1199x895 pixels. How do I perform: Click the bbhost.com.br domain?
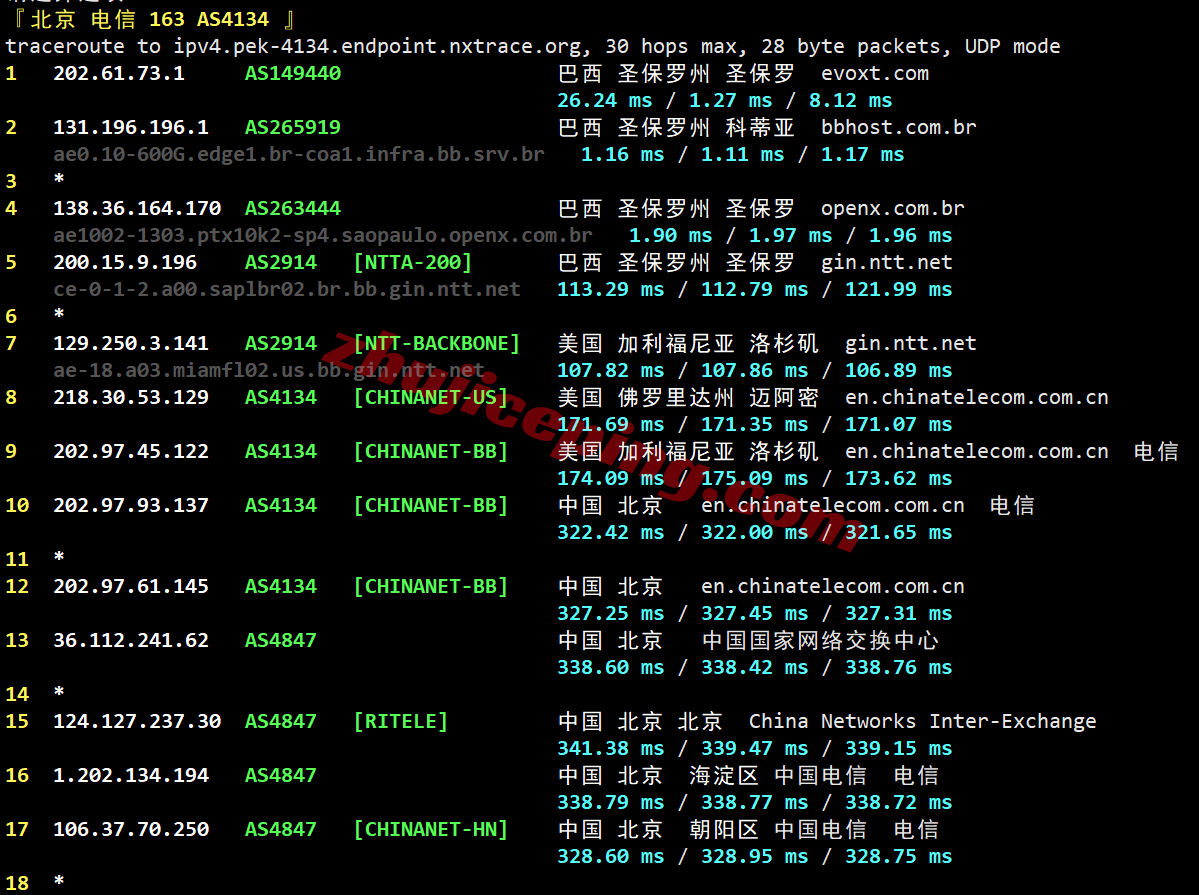tap(898, 127)
